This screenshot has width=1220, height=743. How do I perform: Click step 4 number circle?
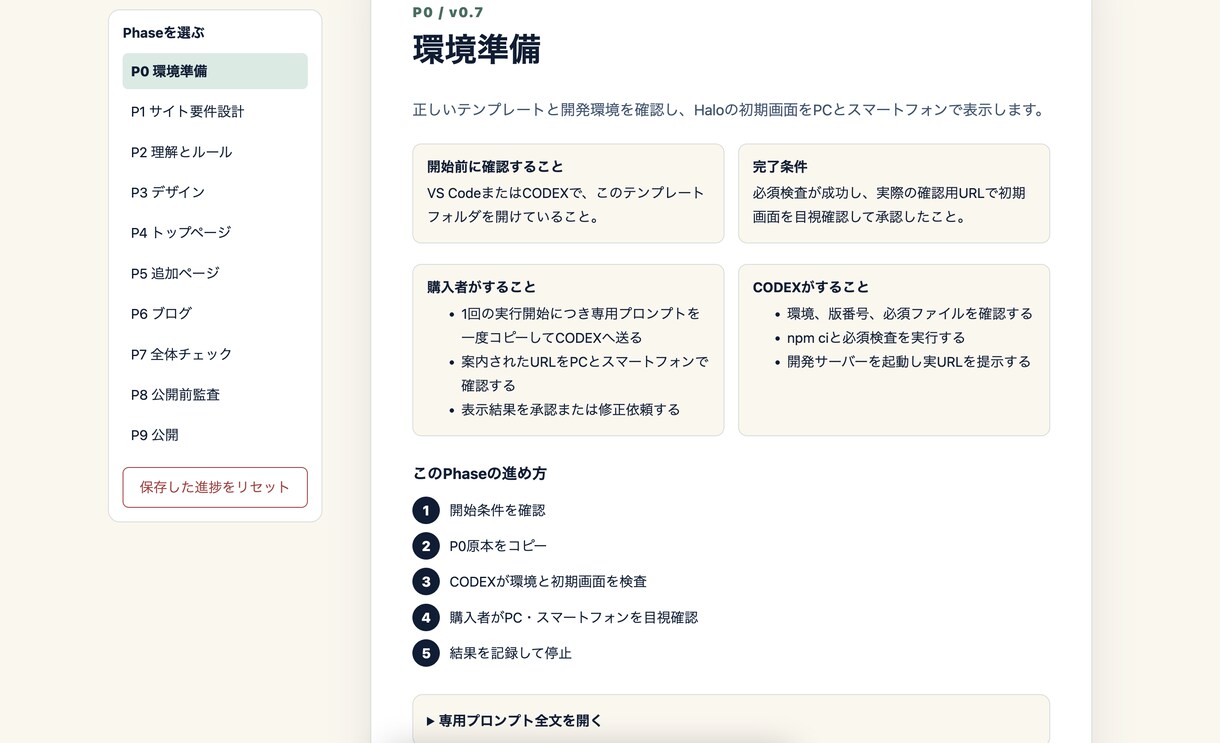(x=426, y=617)
